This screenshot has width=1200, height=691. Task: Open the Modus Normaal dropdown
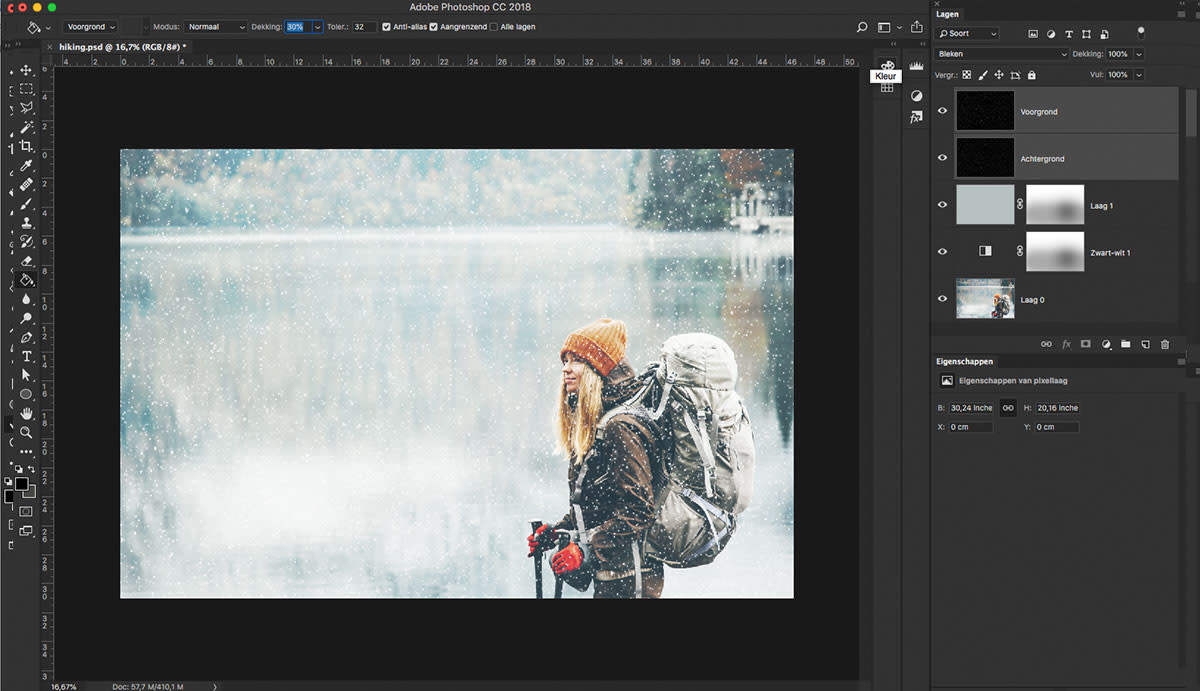214,27
